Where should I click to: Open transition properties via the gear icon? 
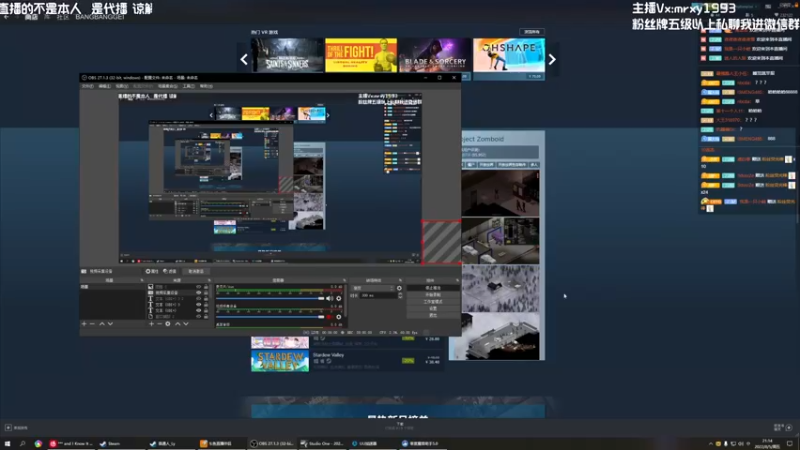point(399,288)
